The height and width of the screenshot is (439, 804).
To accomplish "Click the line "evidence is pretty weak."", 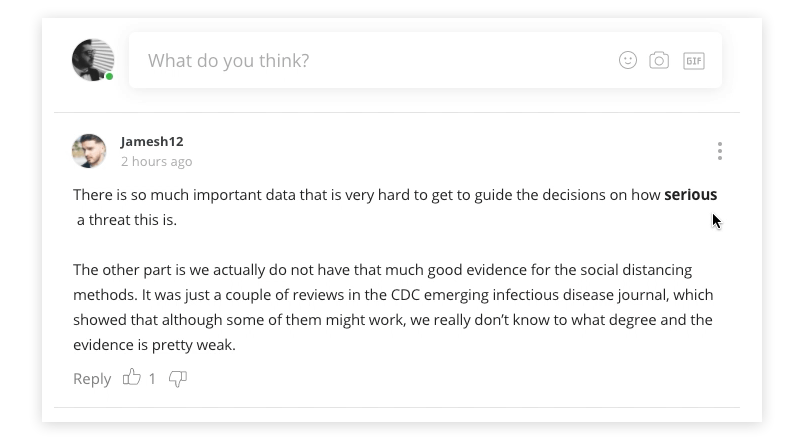I will 154,345.
